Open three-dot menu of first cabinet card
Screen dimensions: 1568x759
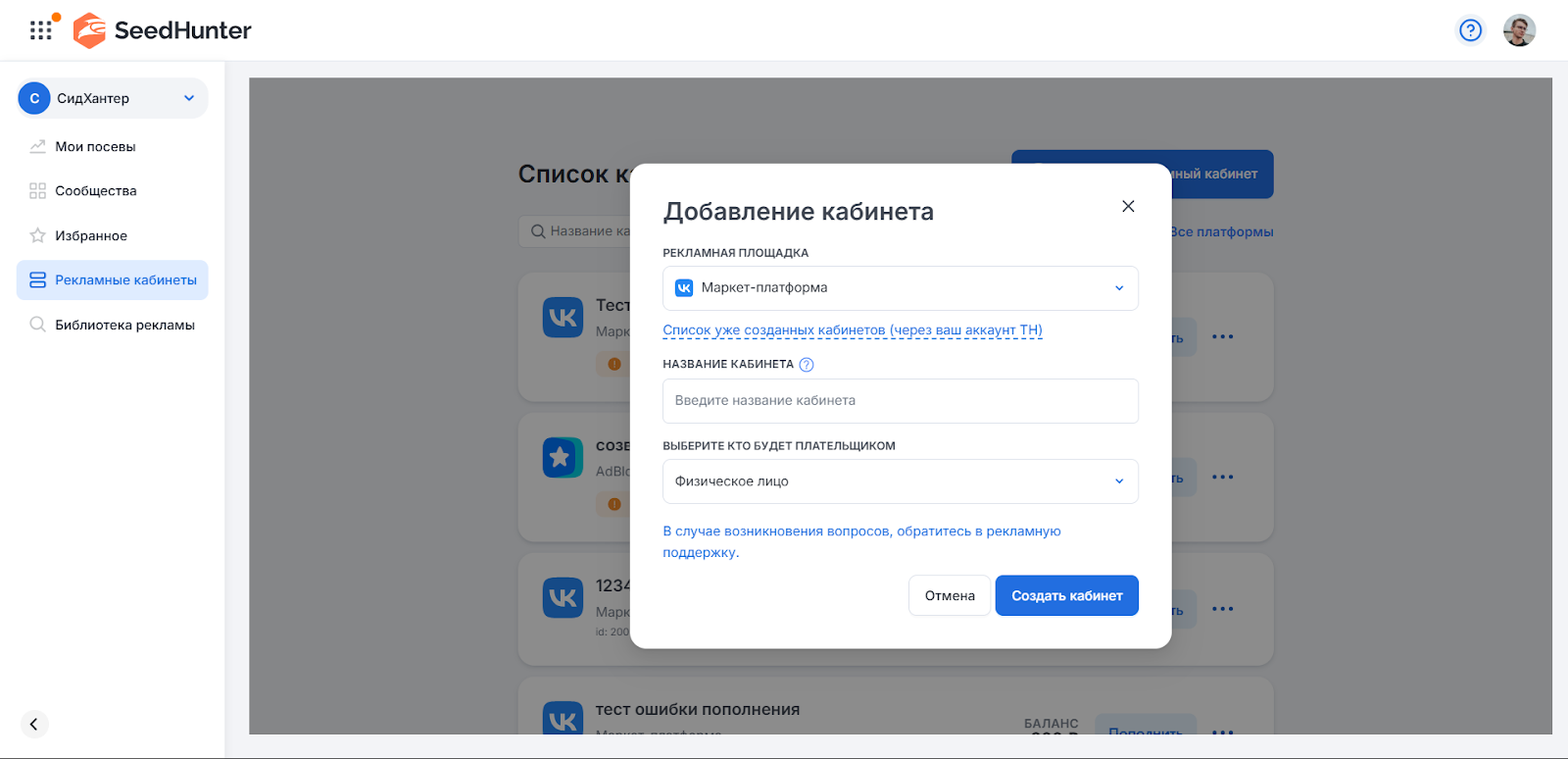pos(1222,336)
